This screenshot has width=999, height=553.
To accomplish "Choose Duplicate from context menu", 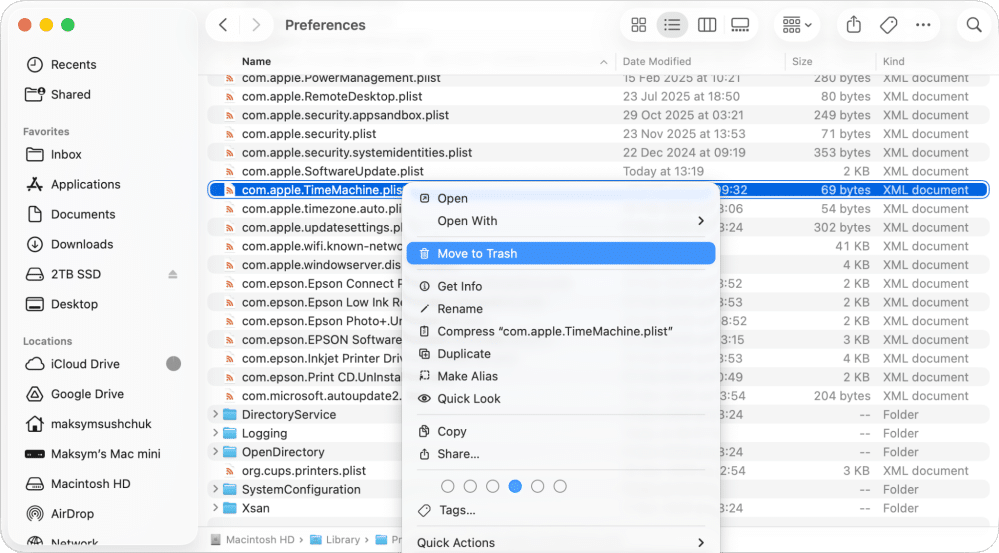I will pyautogui.click(x=561, y=354).
